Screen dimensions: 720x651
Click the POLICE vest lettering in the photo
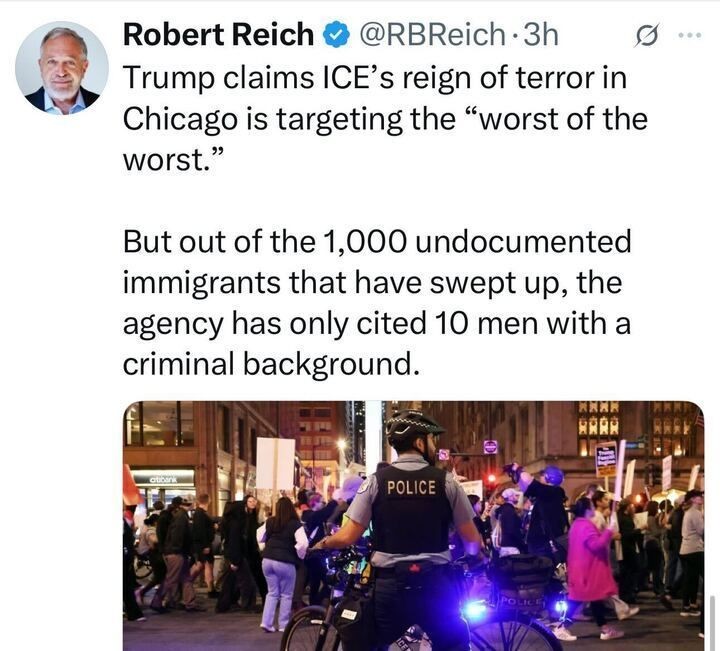tap(411, 488)
